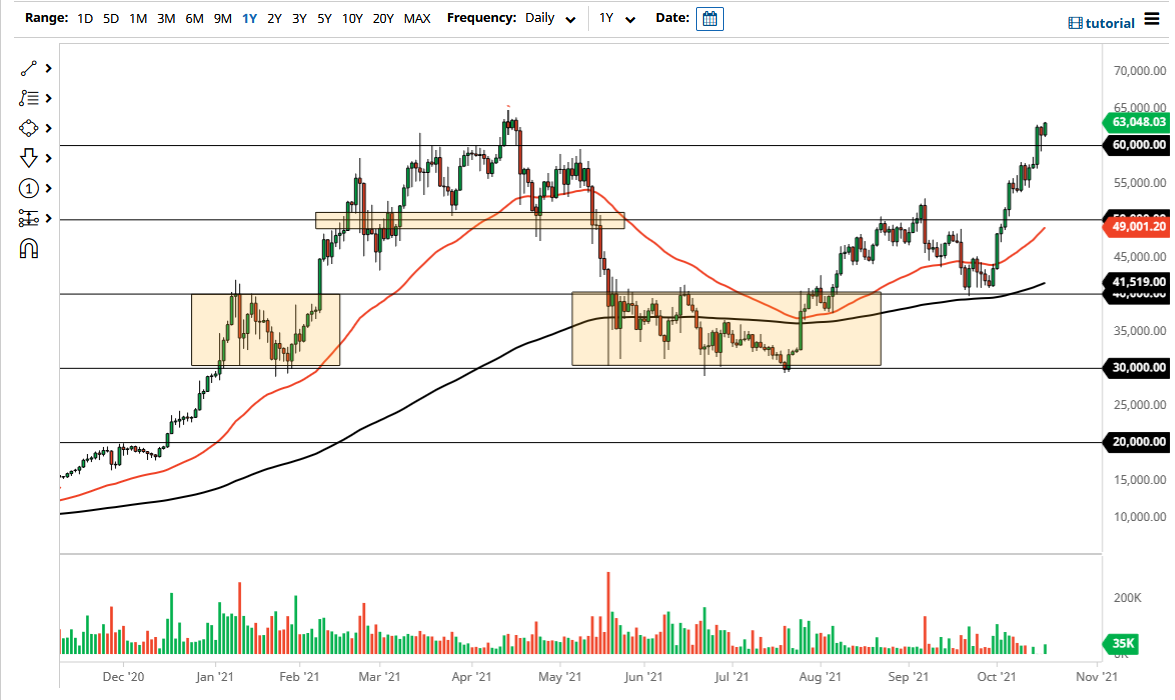
Task: Switch Range to 1D
Action: pyautogui.click(x=85, y=18)
